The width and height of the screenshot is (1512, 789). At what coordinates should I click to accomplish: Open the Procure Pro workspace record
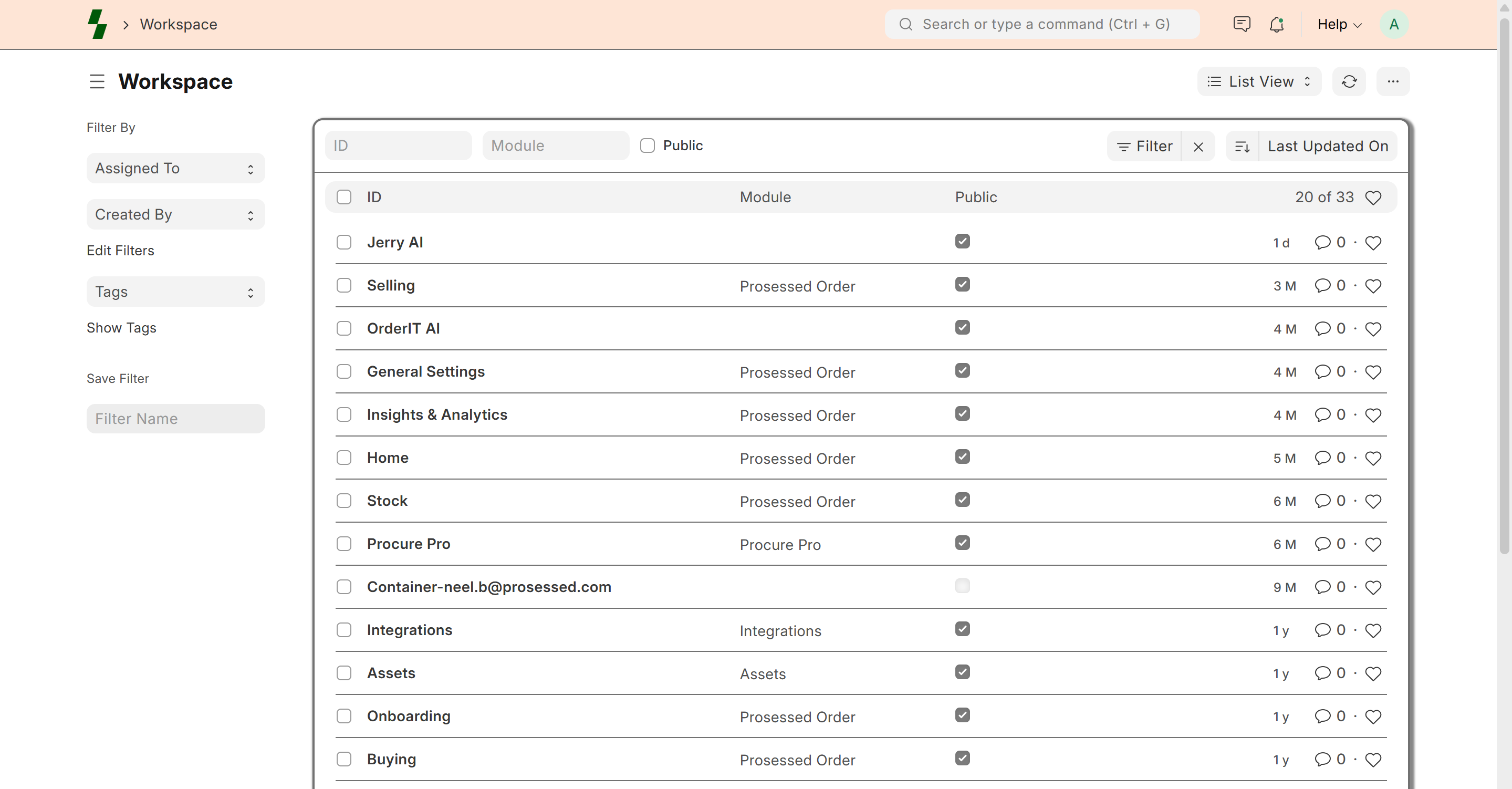409,544
